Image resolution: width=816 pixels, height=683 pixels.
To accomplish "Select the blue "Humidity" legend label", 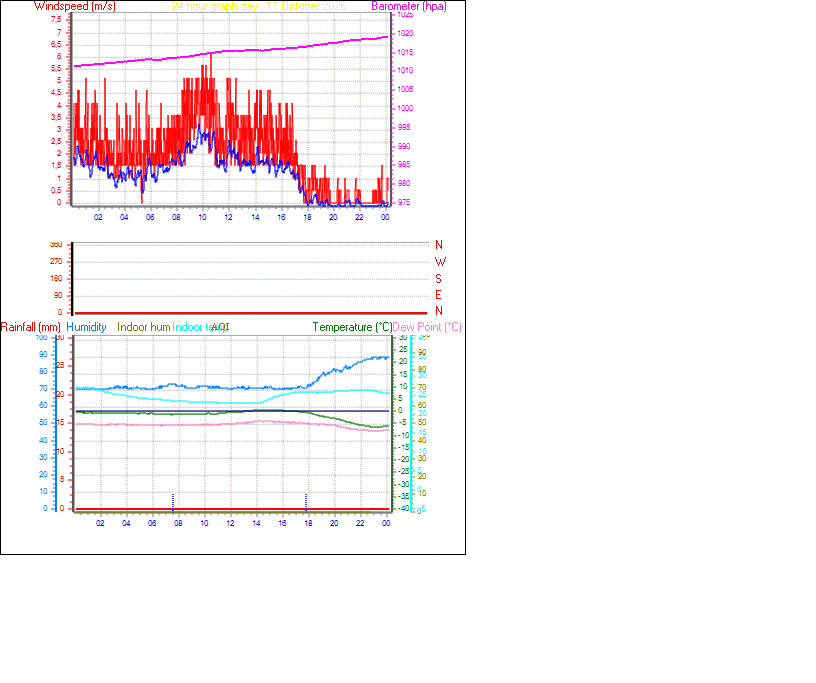I will point(86,327).
